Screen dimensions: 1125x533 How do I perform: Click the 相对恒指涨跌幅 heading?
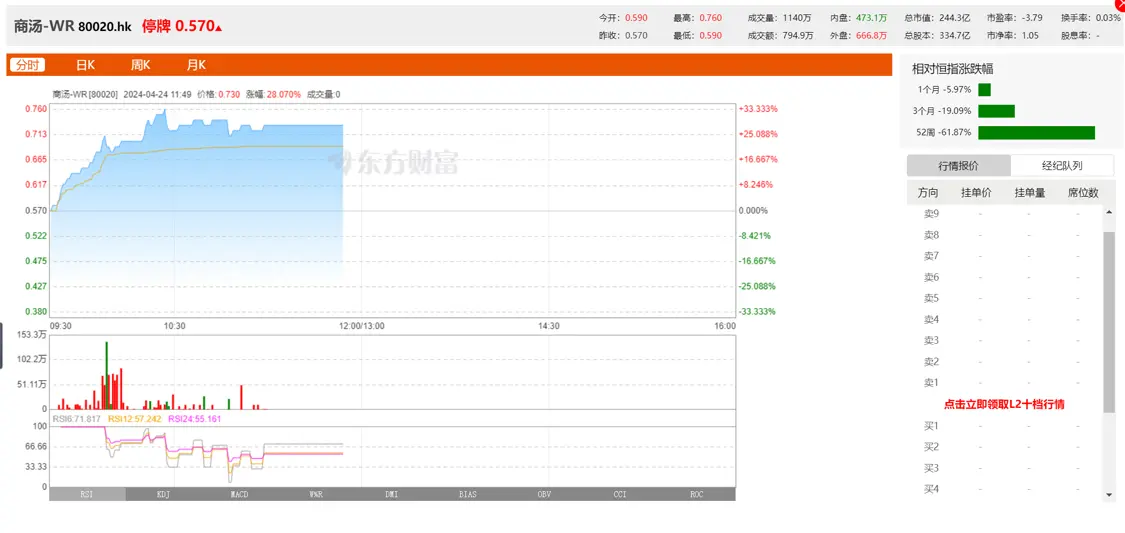(952, 68)
